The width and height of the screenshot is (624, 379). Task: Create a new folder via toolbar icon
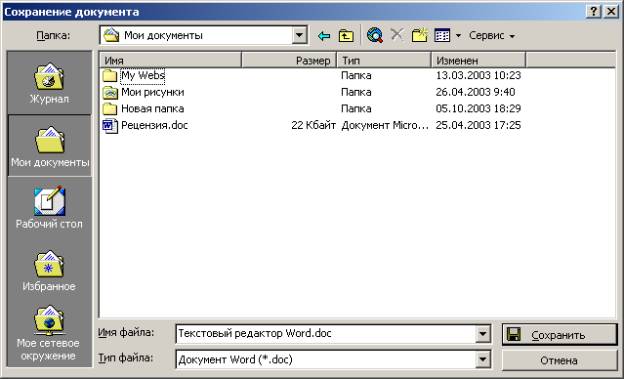click(x=419, y=35)
